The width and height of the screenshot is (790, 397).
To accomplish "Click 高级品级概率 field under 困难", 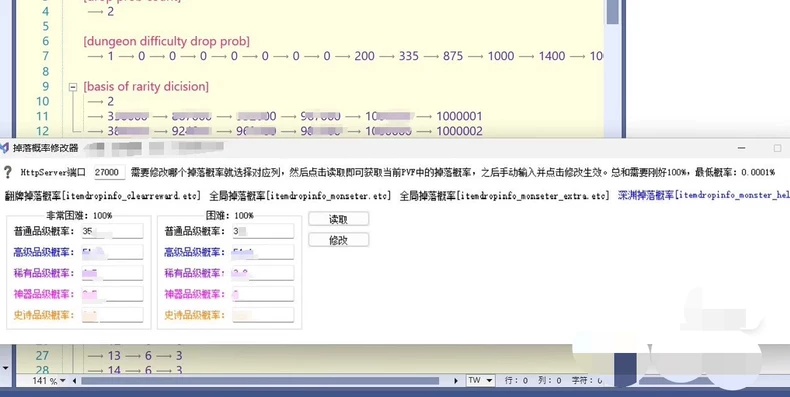I will pyautogui.click(x=263, y=252).
